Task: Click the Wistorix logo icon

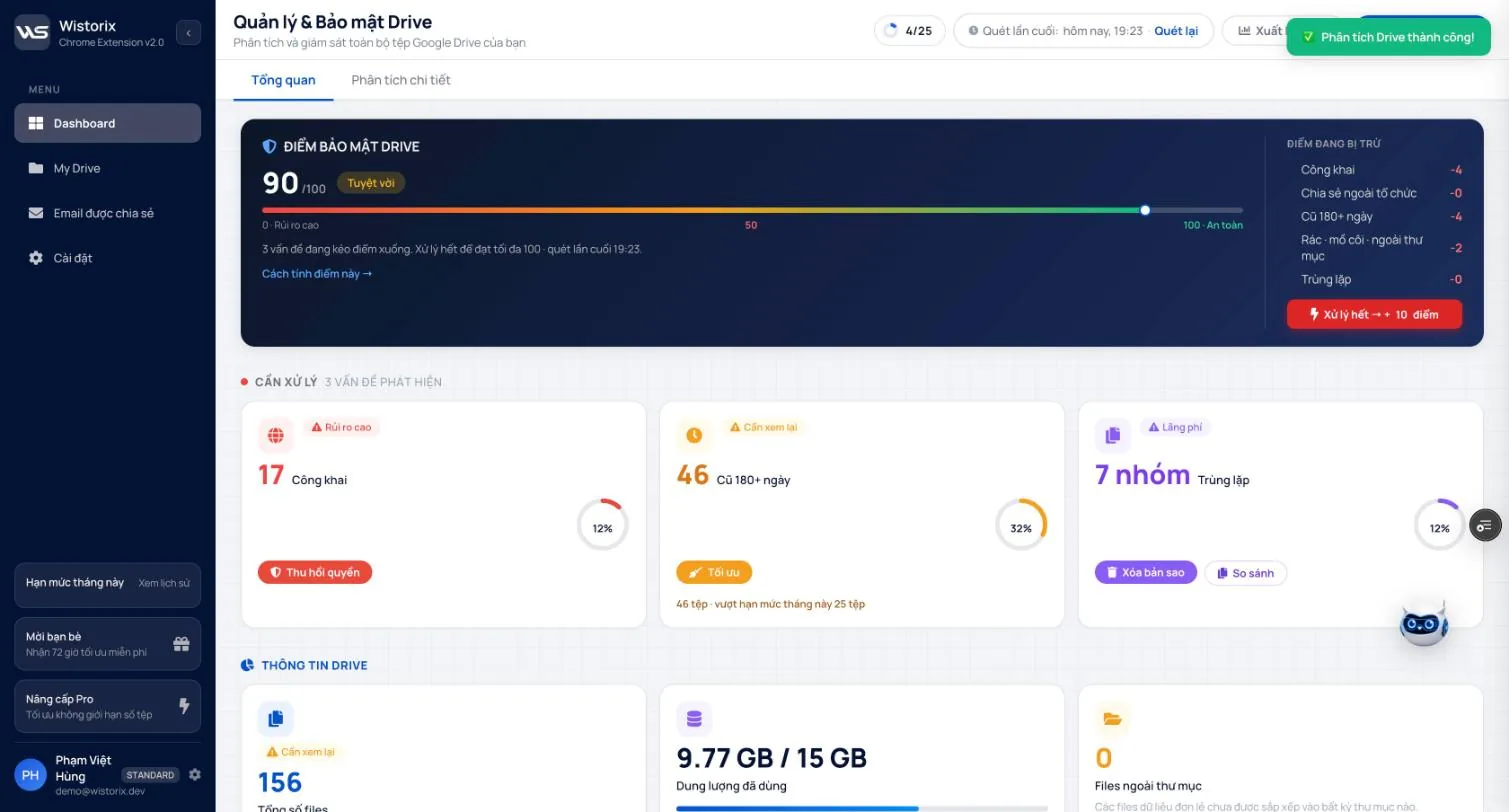Action: pos(32,32)
